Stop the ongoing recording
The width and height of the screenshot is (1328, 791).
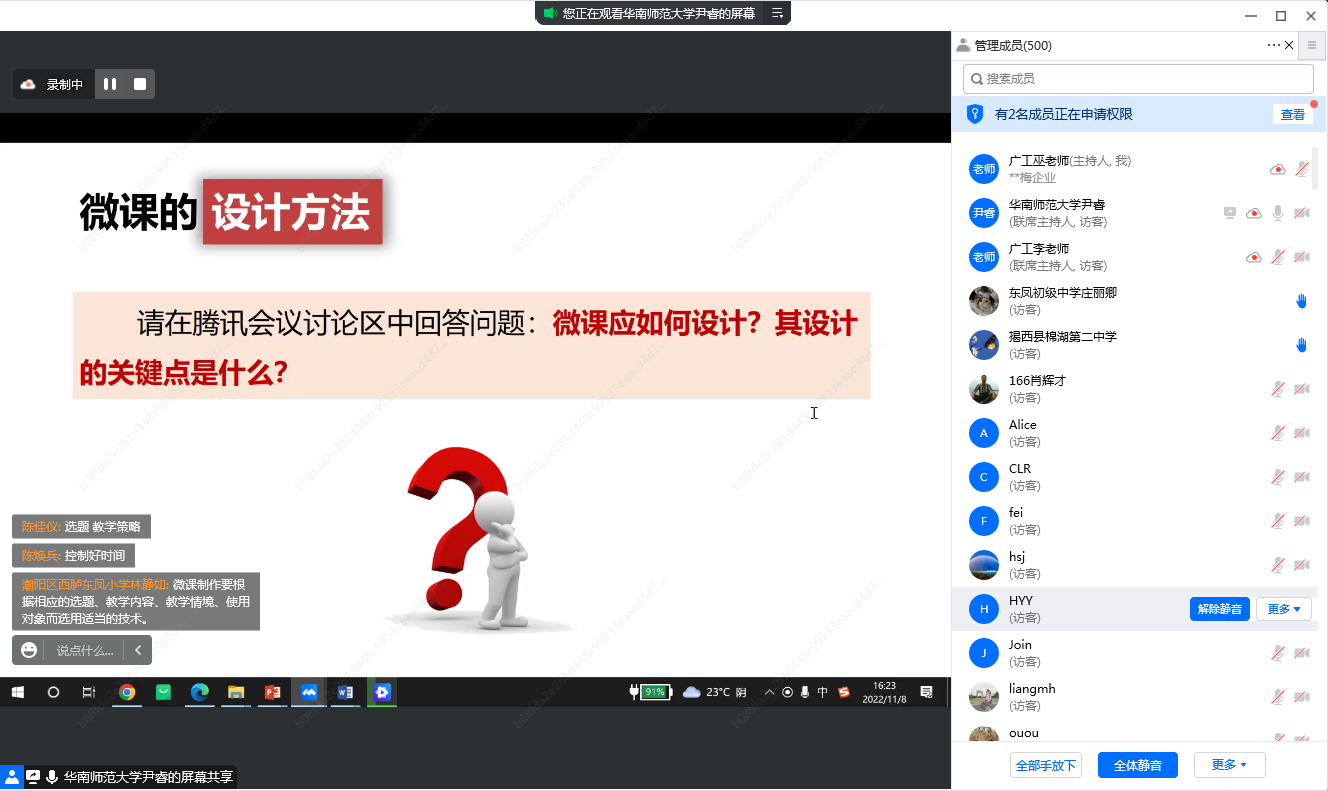pos(140,84)
